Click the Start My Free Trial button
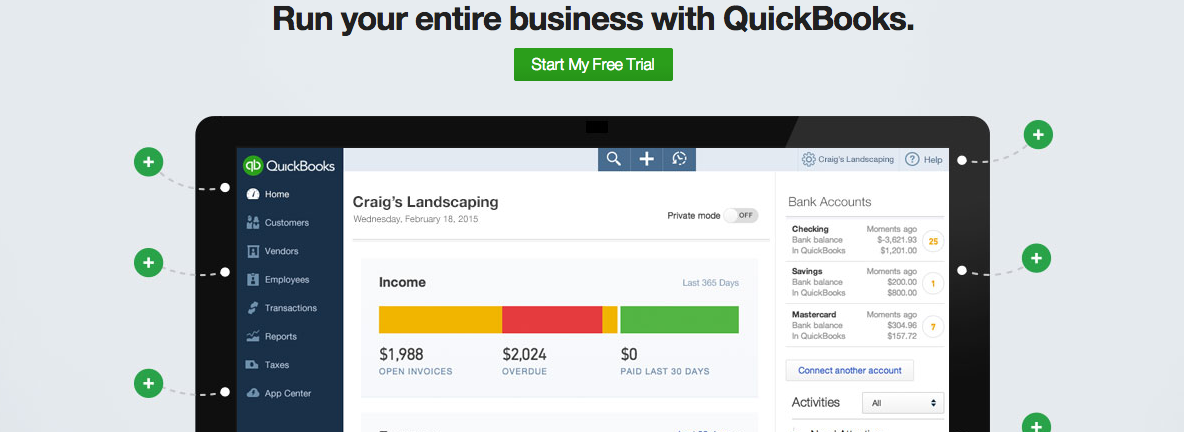The image size is (1184, 432). pyautogui.click(x=593, y=65)
